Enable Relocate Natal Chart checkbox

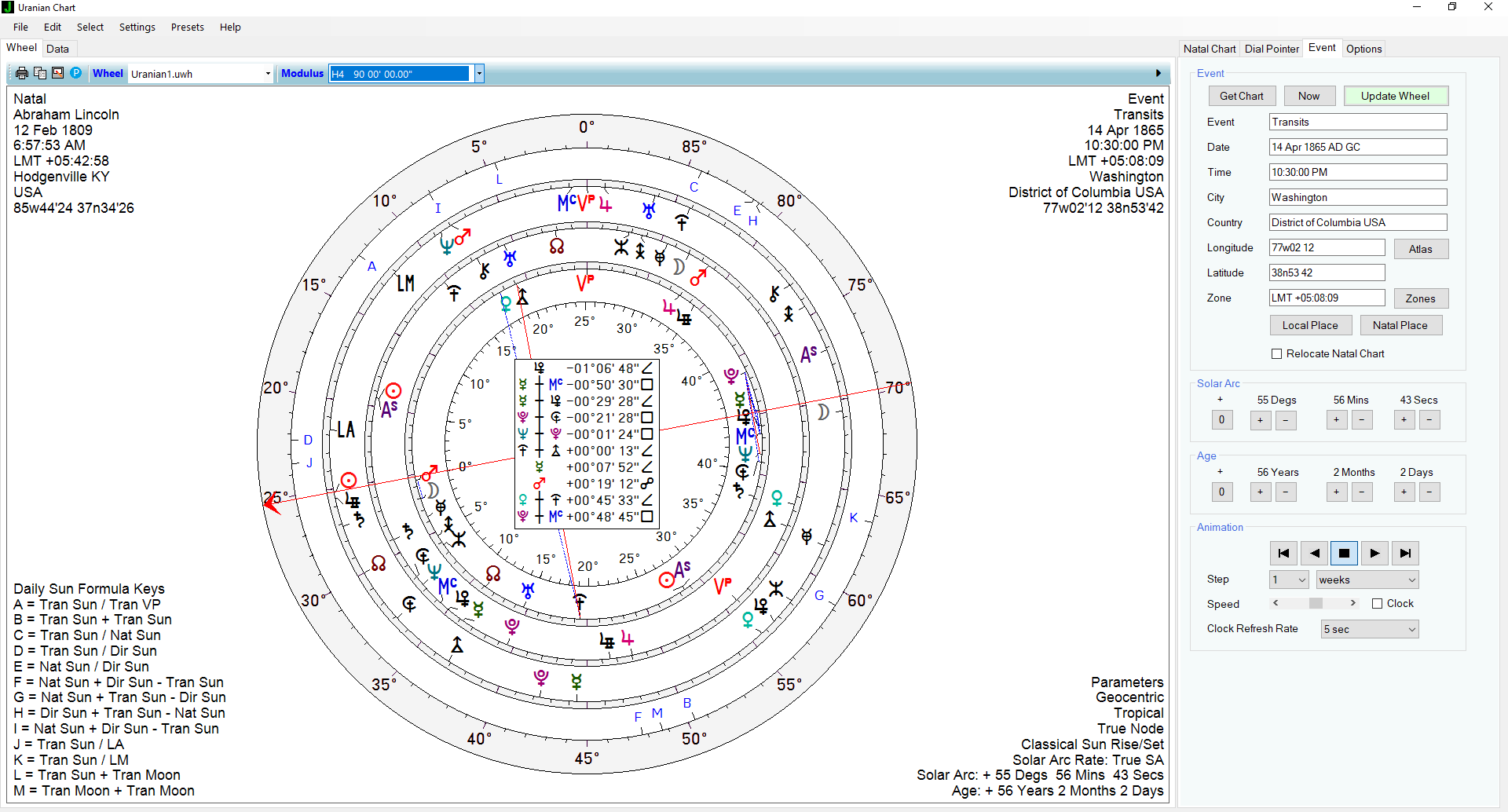click(1276, 354)
